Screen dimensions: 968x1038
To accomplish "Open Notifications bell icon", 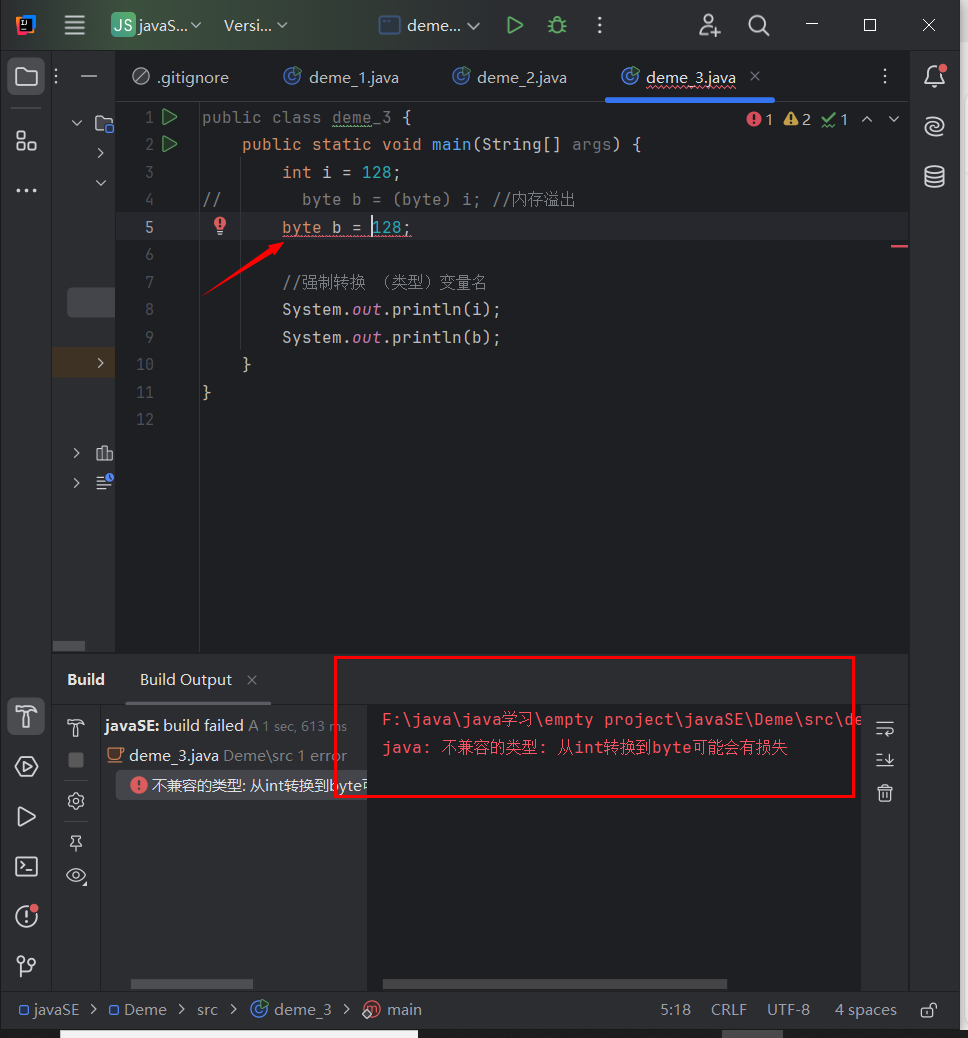I will [935, 76].
